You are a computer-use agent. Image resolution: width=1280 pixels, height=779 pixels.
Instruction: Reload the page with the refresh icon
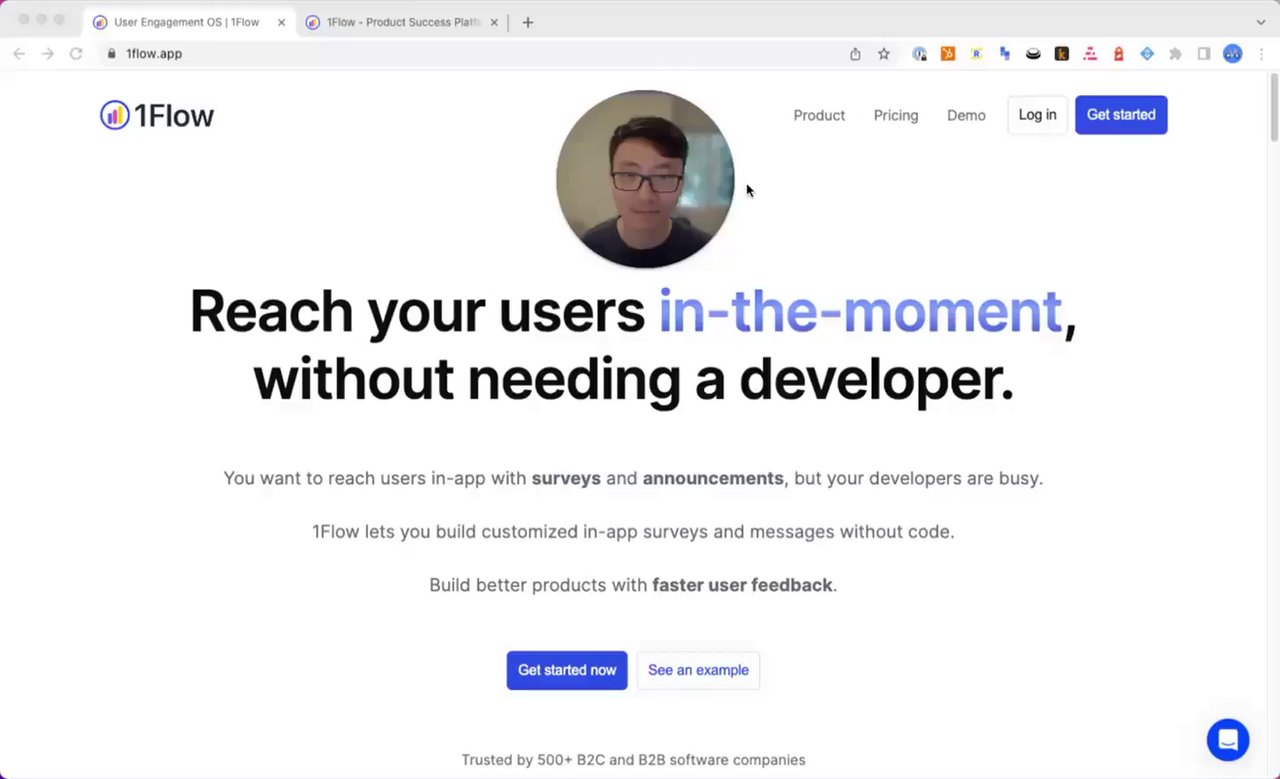[76, 54]
